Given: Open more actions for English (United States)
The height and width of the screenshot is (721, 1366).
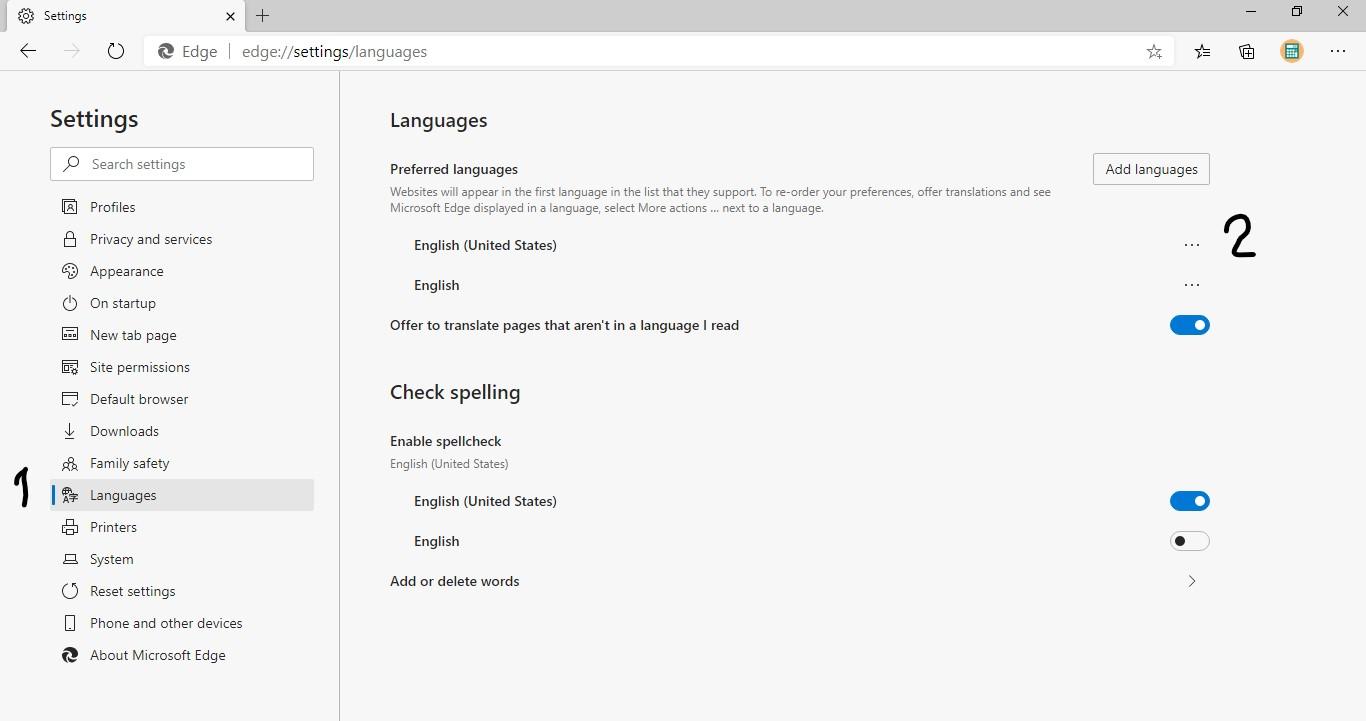Looking at the screenshot, I should [1191, 245].
